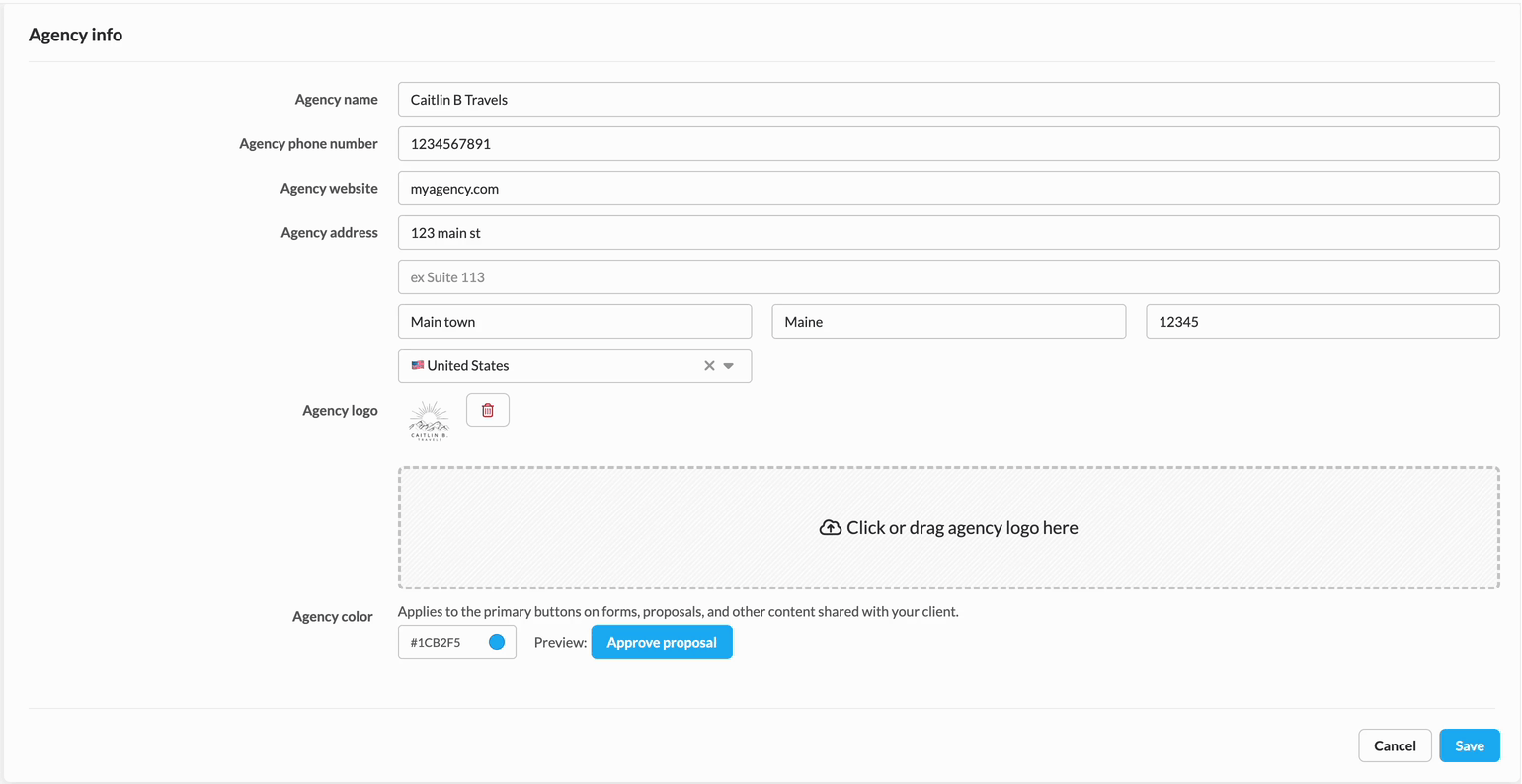Save the agency info
Viewport: 1522px width, 784px height.
click(1469, 745)
